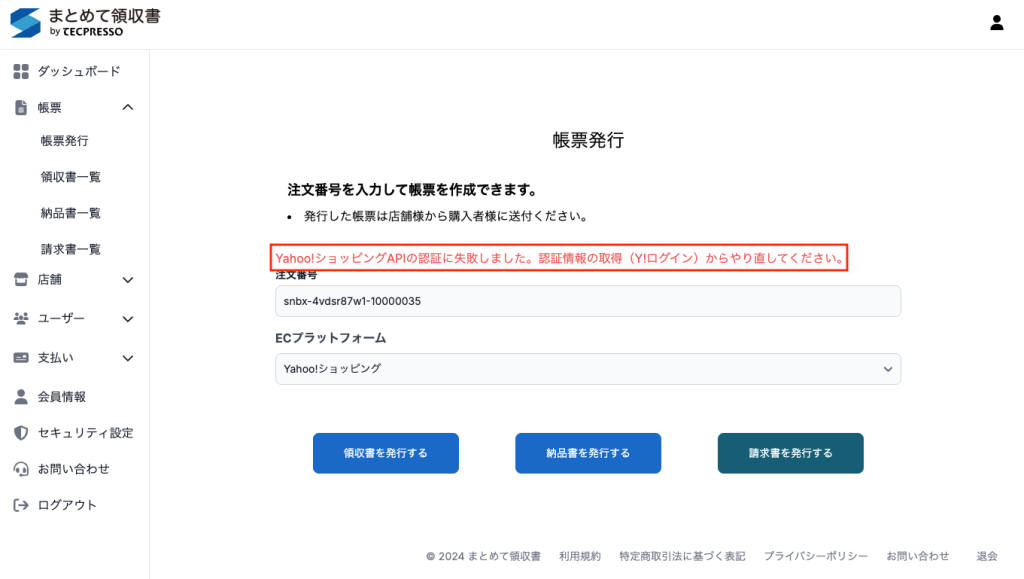Screen dimensions: 1024x579
Task: Open the プライバシーポリシー footer link
Action: click(815, 556)
